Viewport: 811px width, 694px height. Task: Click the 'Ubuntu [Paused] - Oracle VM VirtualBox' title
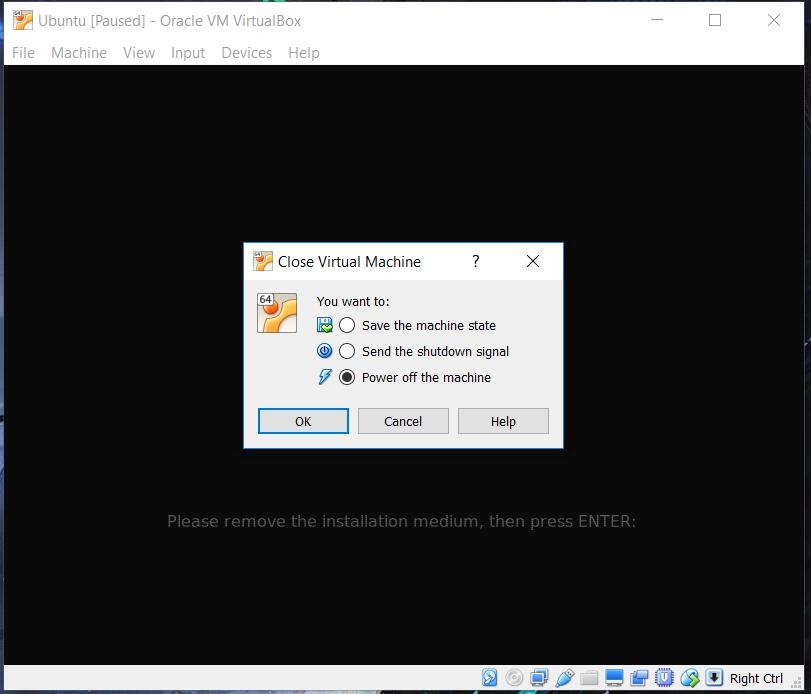point(170,21)
